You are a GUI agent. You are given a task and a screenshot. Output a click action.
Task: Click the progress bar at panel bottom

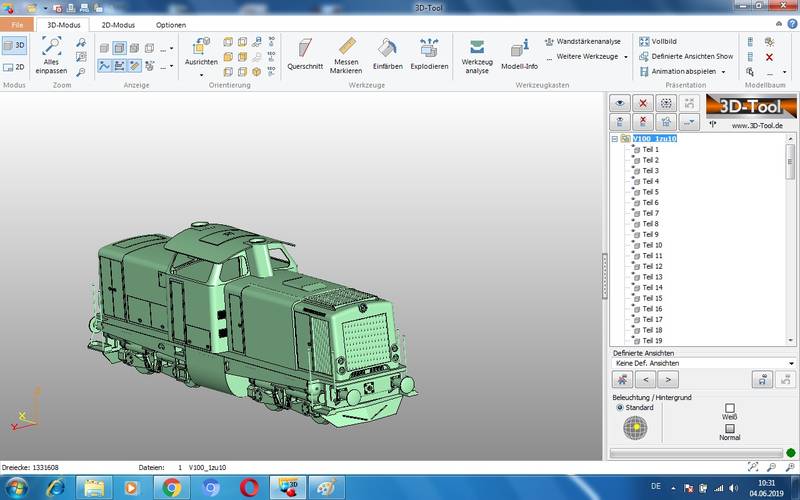point(696,453)
